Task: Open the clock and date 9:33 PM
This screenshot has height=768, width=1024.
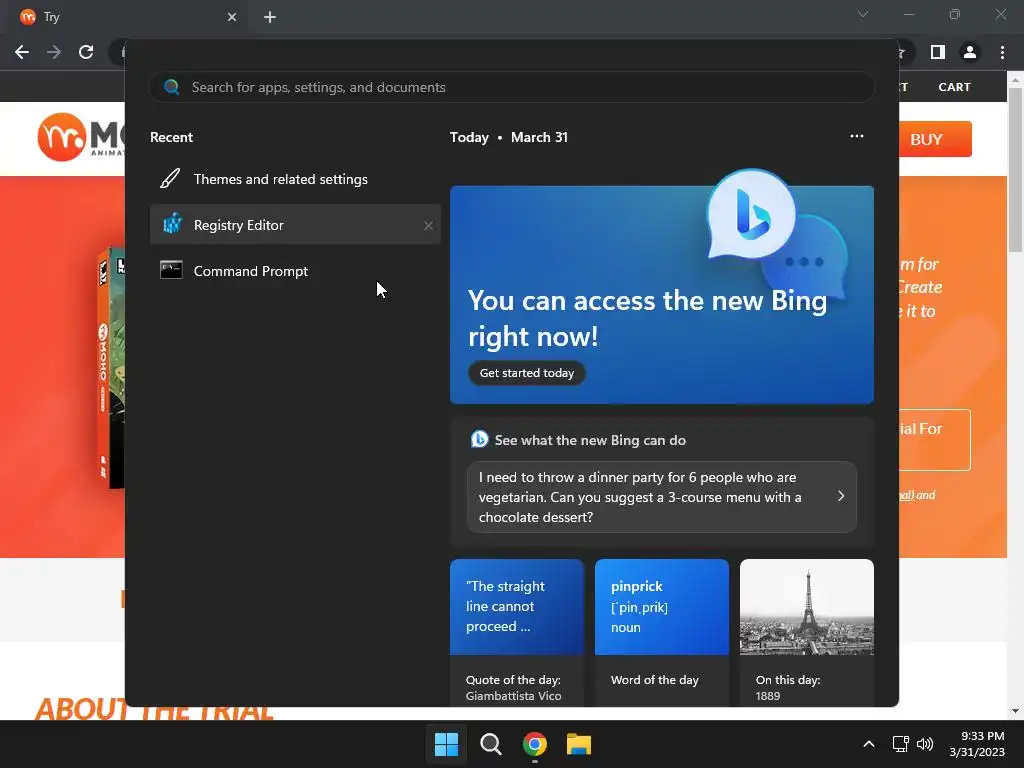Action: tap(977, 744)
